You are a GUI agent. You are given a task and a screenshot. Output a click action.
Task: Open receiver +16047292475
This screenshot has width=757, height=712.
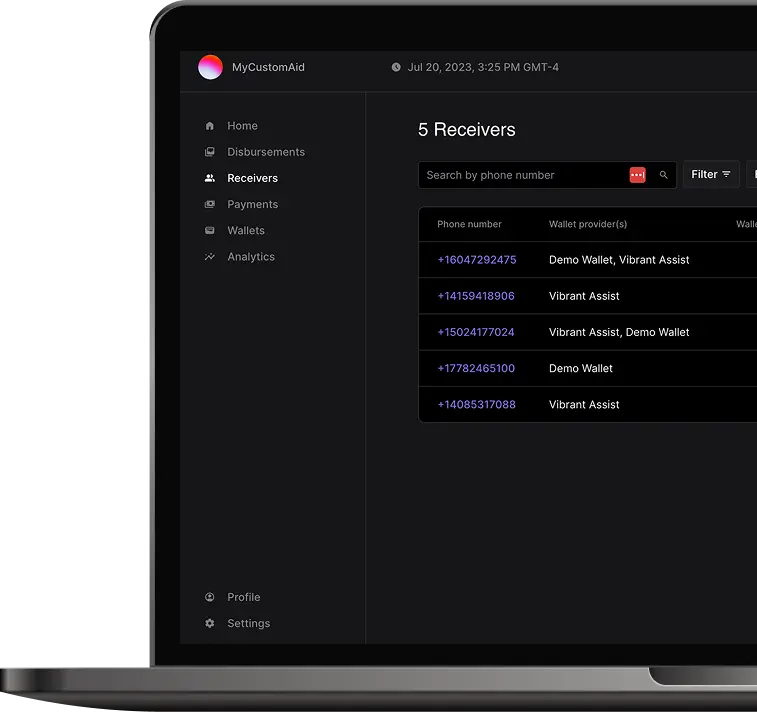[477, 260]
